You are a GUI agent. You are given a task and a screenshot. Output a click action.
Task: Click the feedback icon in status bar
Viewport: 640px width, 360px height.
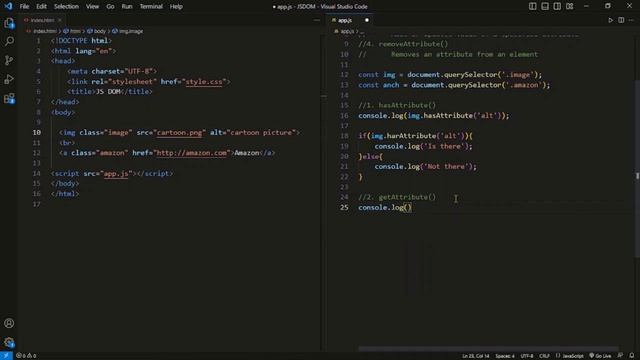click(x=620, y=356)
